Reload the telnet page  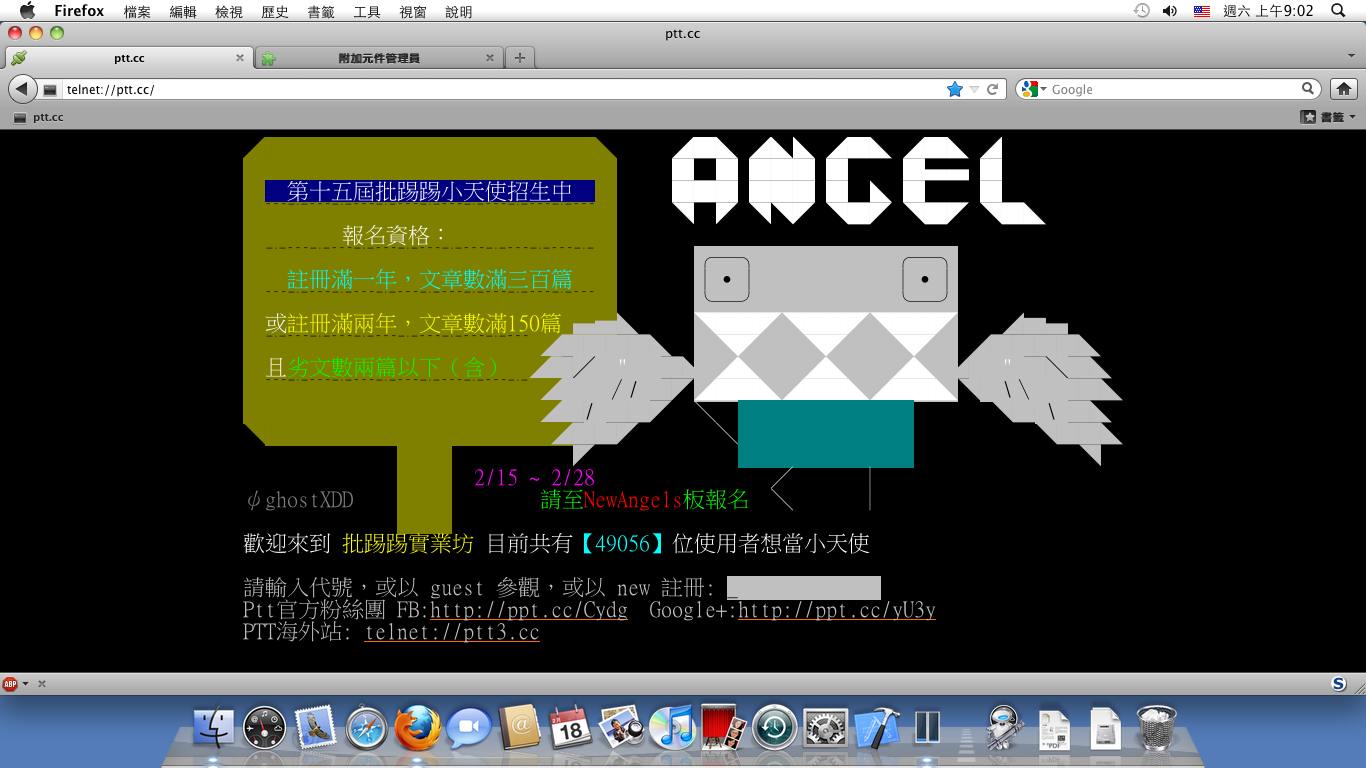[x=992, y=89]
